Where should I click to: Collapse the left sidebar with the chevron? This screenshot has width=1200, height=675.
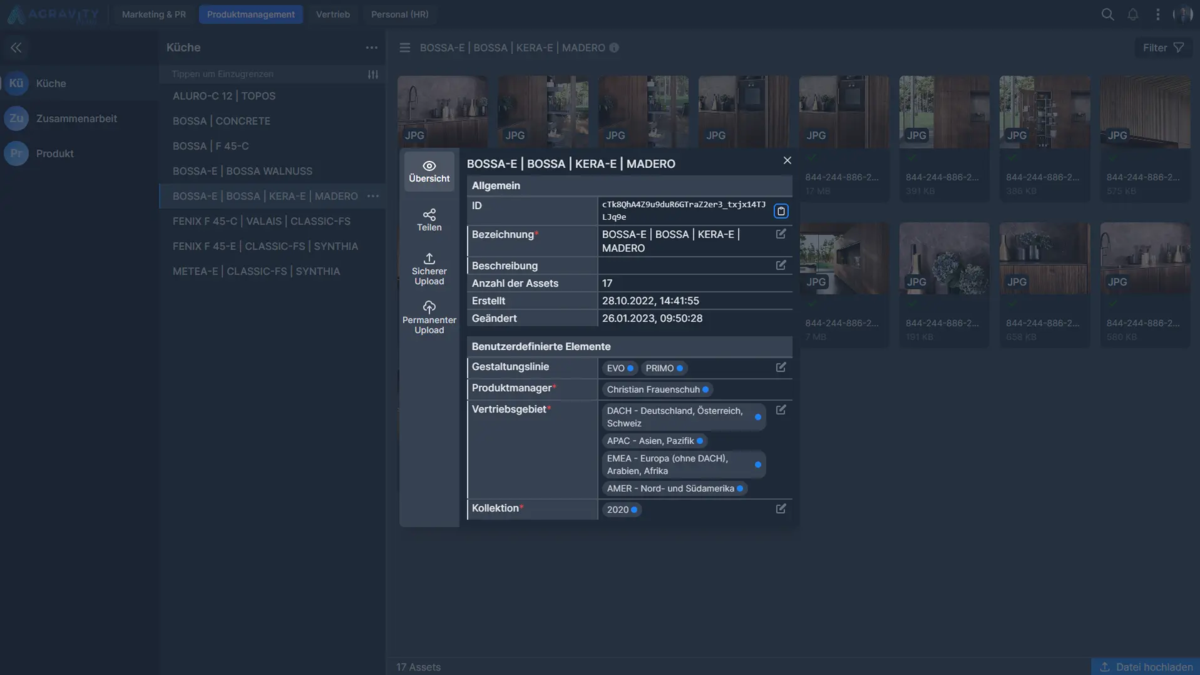[x=16, y=47]
